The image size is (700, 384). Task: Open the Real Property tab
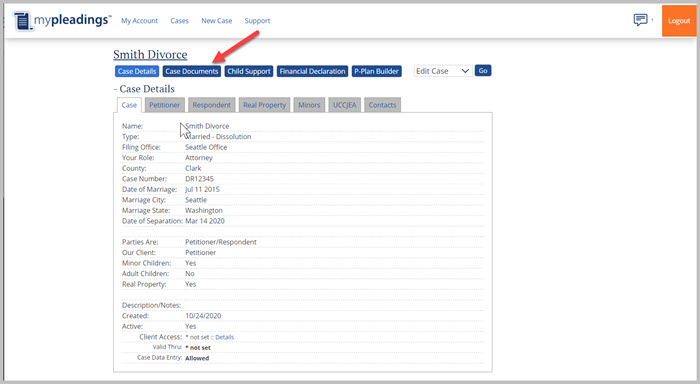point(264,105)
